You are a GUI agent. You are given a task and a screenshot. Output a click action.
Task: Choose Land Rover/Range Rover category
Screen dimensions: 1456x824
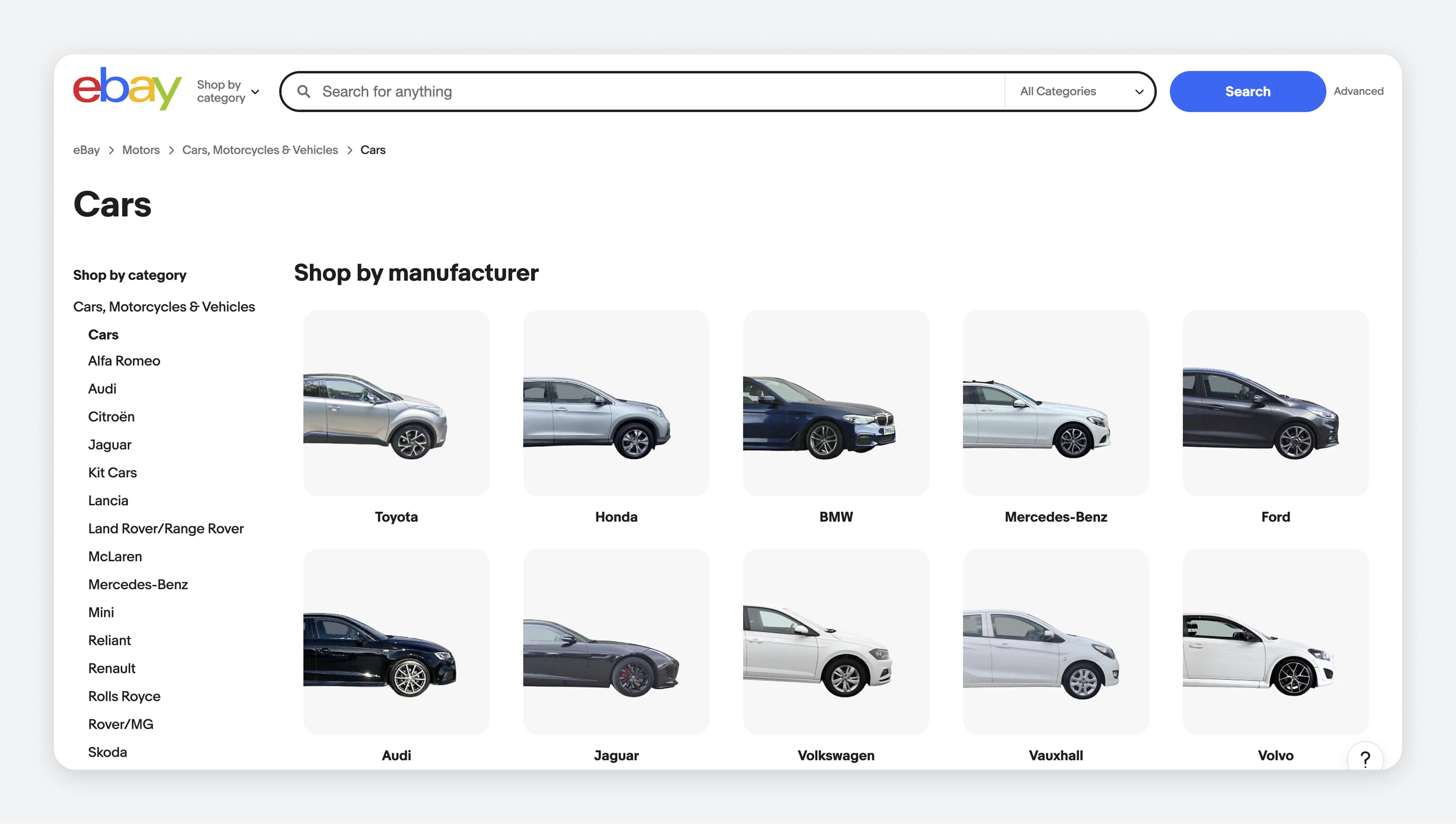click(166, 529)
